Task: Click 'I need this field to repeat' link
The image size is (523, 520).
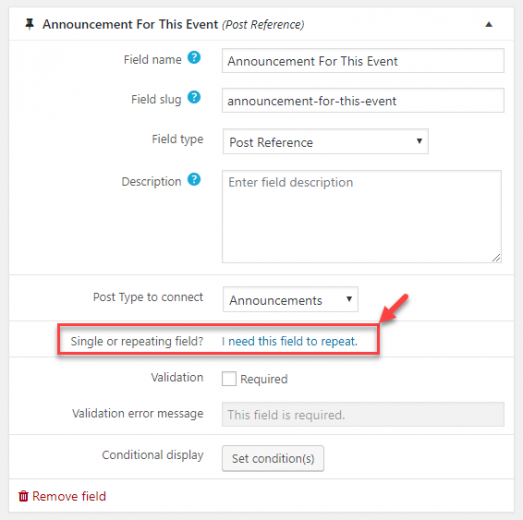Action: [290, 341]
